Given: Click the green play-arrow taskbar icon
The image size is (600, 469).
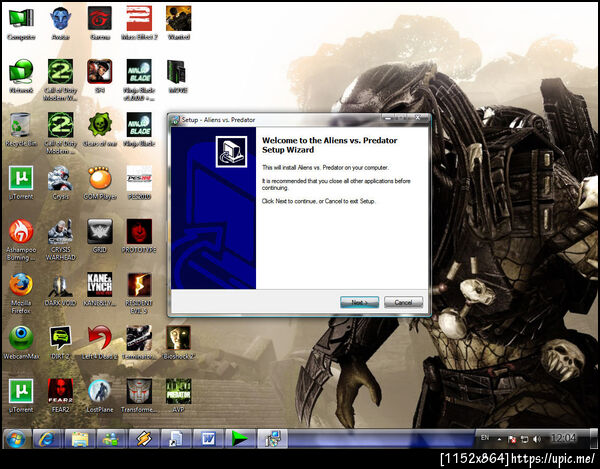Looking at the screenshot, I should tap(240, 439).
